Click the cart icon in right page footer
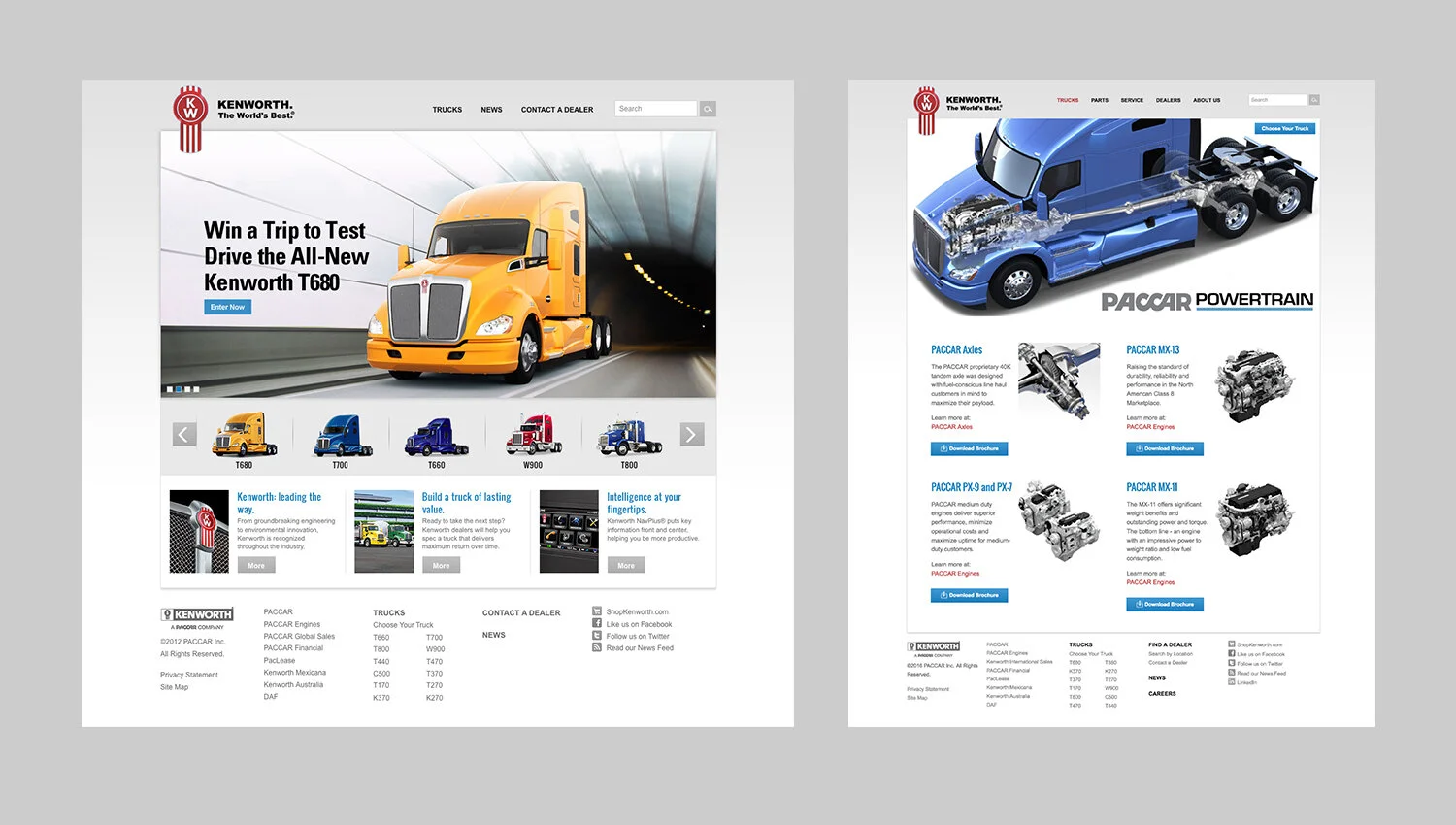The width and height of the screenshot is (1456, 825). [x=1232, y=644]
